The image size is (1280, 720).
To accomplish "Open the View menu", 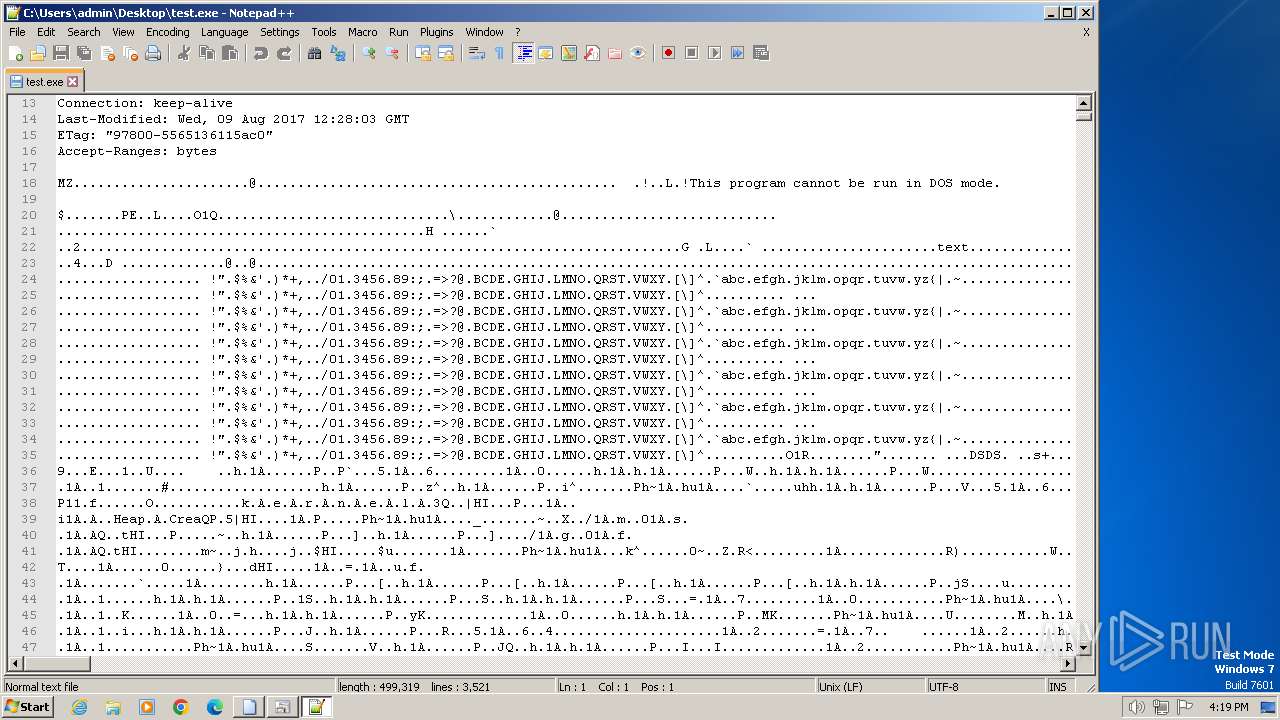I will (x=123, y=32).
